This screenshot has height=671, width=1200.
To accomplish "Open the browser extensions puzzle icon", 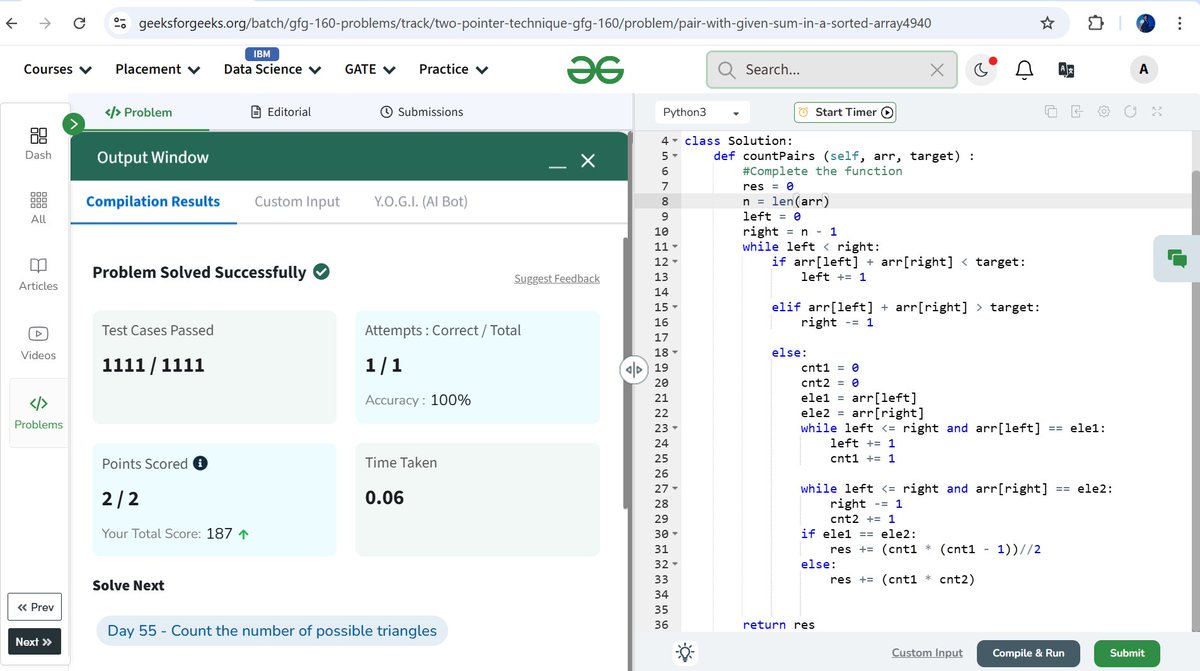I will click(x=1095, y=23).
